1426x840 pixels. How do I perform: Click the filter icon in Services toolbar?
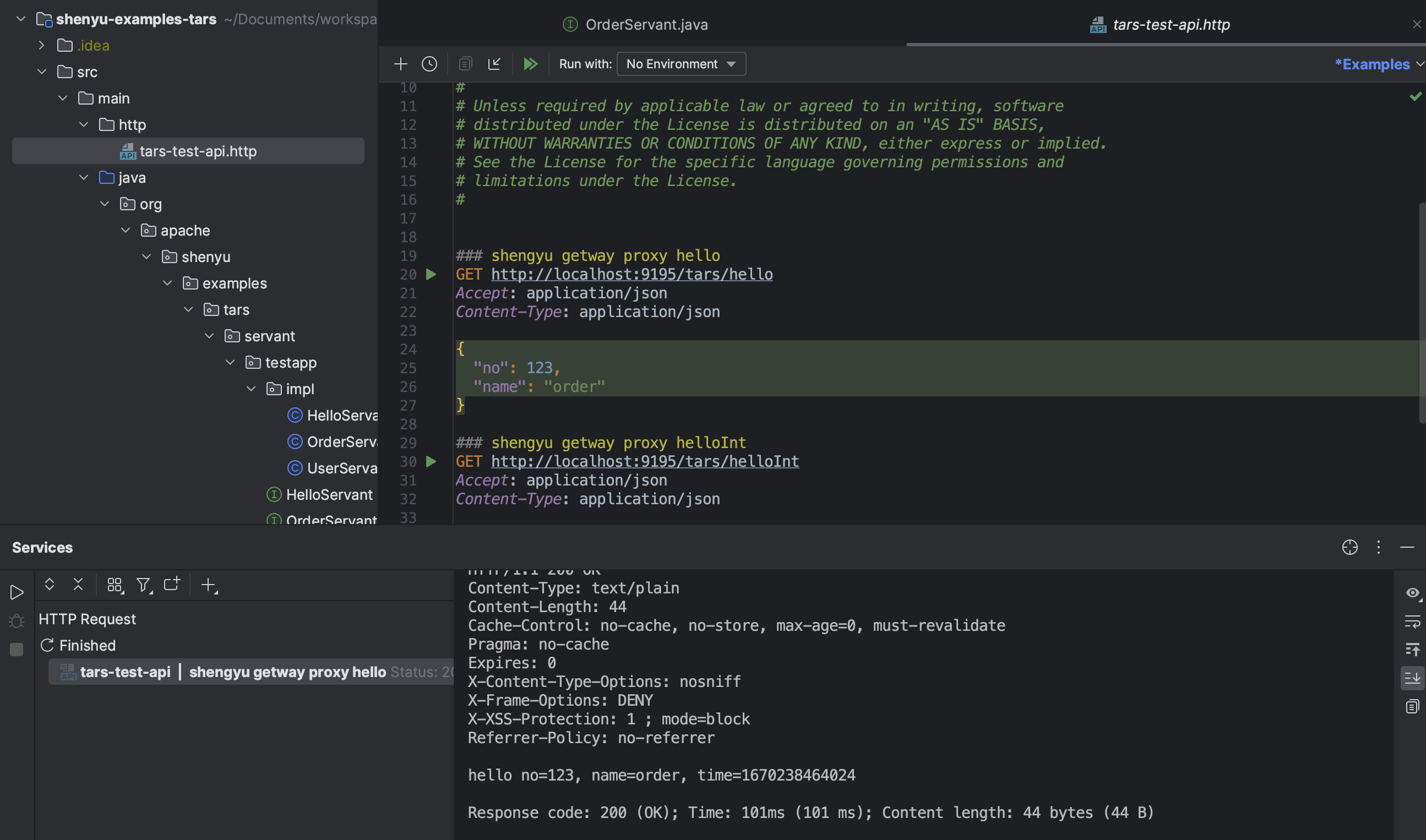pos(144,585)
